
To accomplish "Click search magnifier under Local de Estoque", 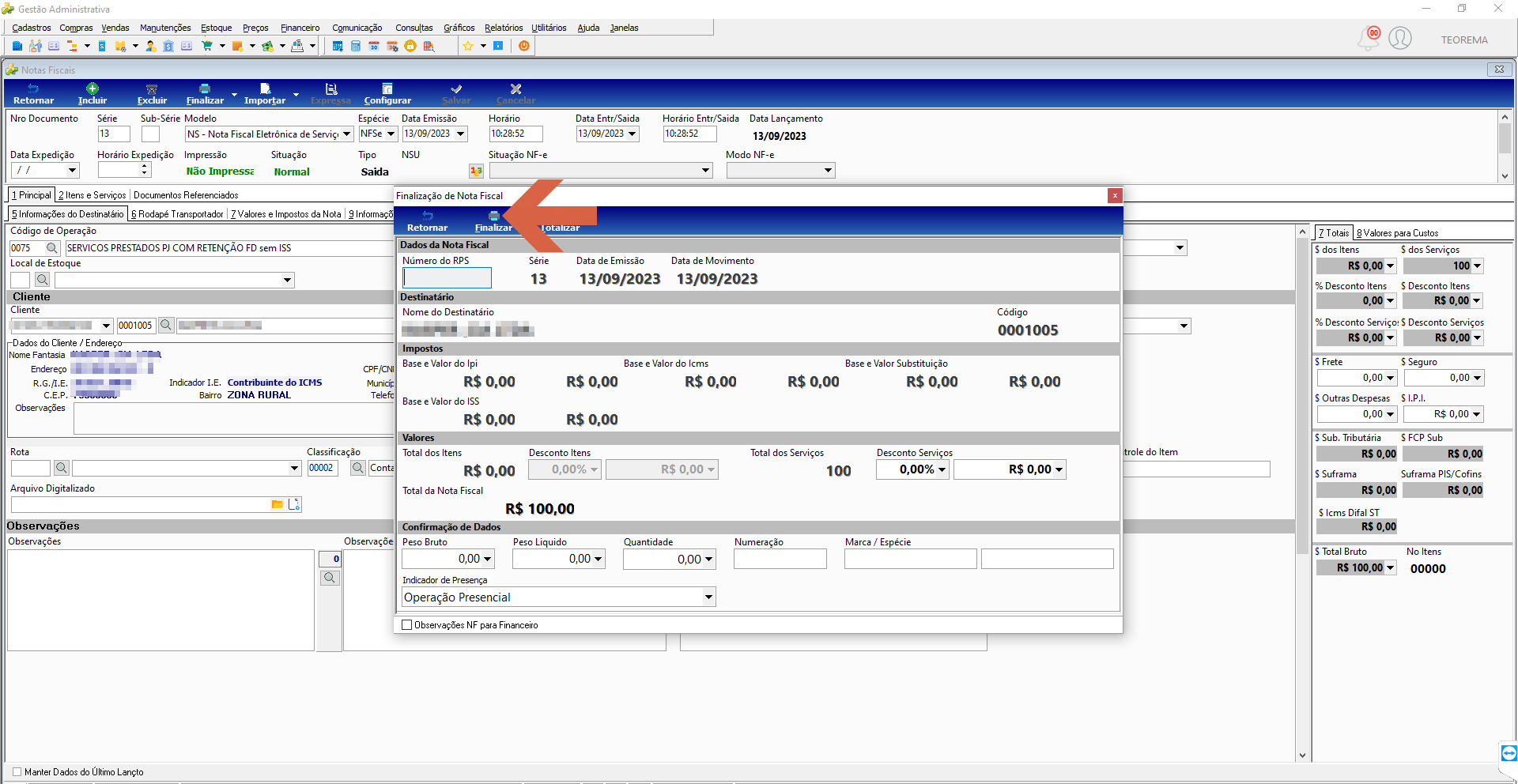I will 43,280.
